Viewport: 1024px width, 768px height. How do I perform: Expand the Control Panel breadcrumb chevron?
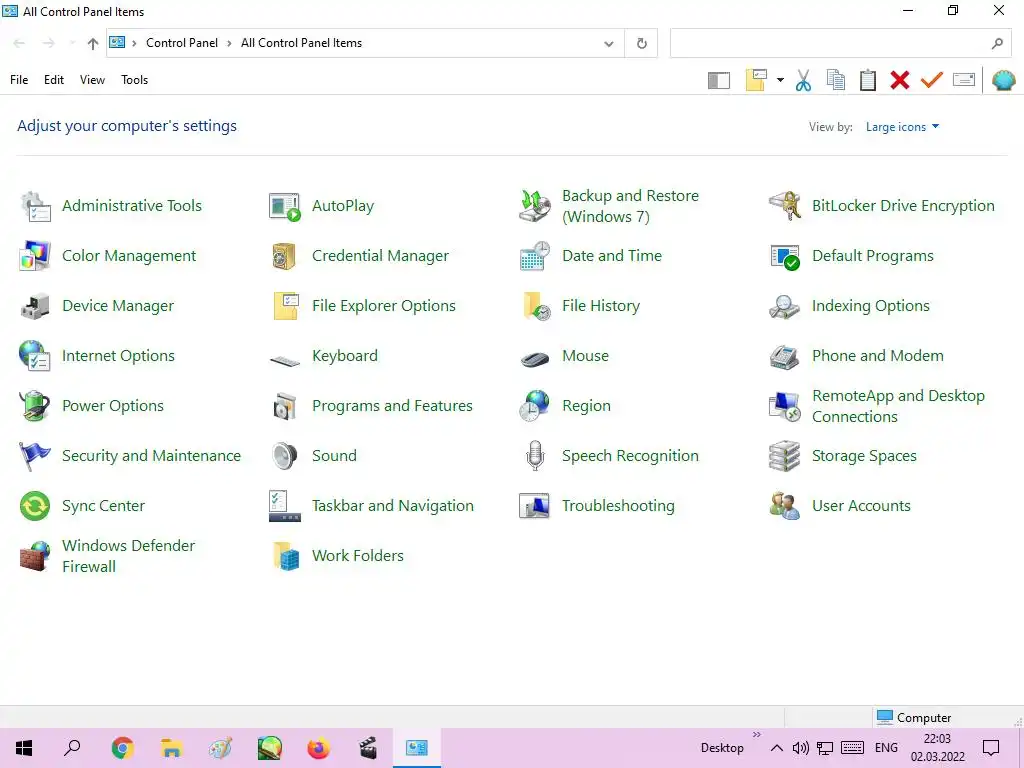(229, 43)
